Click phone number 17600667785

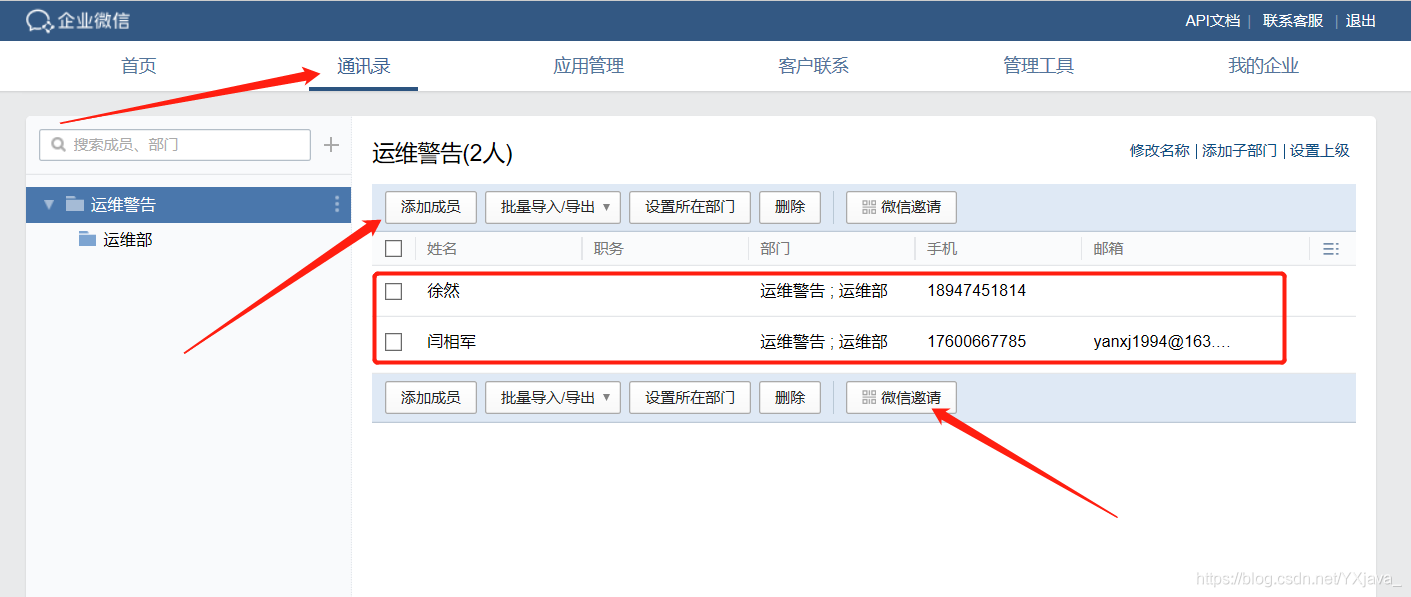coord(976,342)
